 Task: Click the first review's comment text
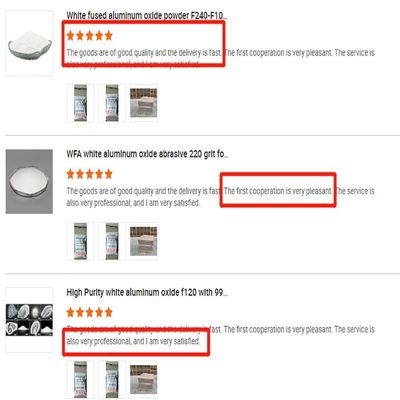(x=220, y=58)
